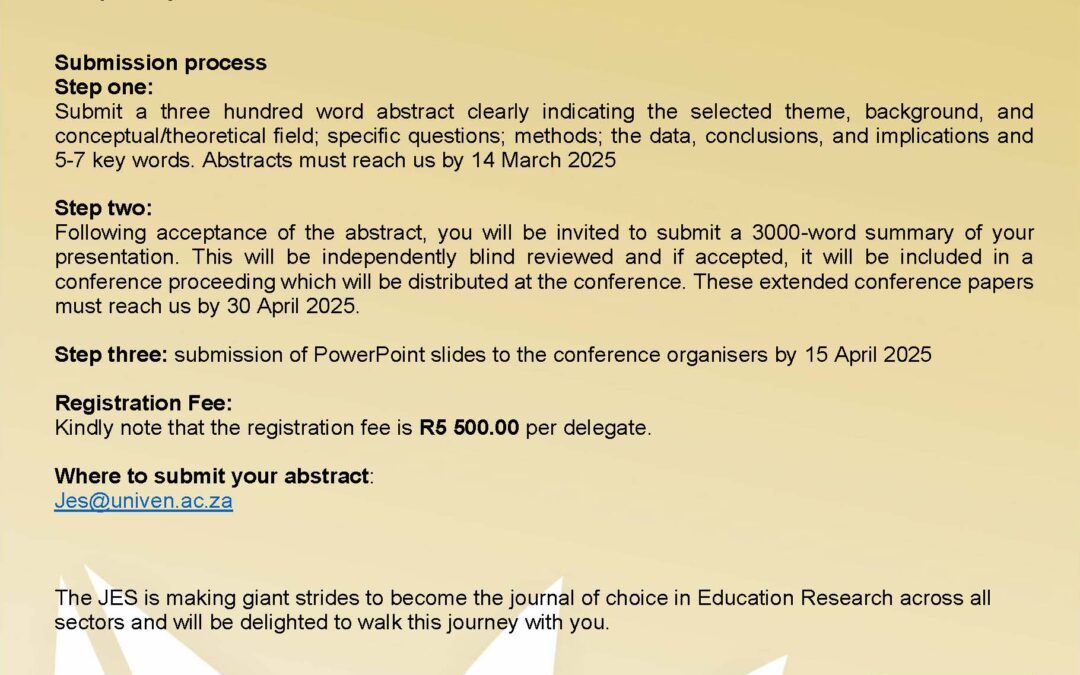Open the Jes@univen.ac.za email link
Image resolution: width=1080 pixels, height=675 pixels.
[x=143, y=501]
